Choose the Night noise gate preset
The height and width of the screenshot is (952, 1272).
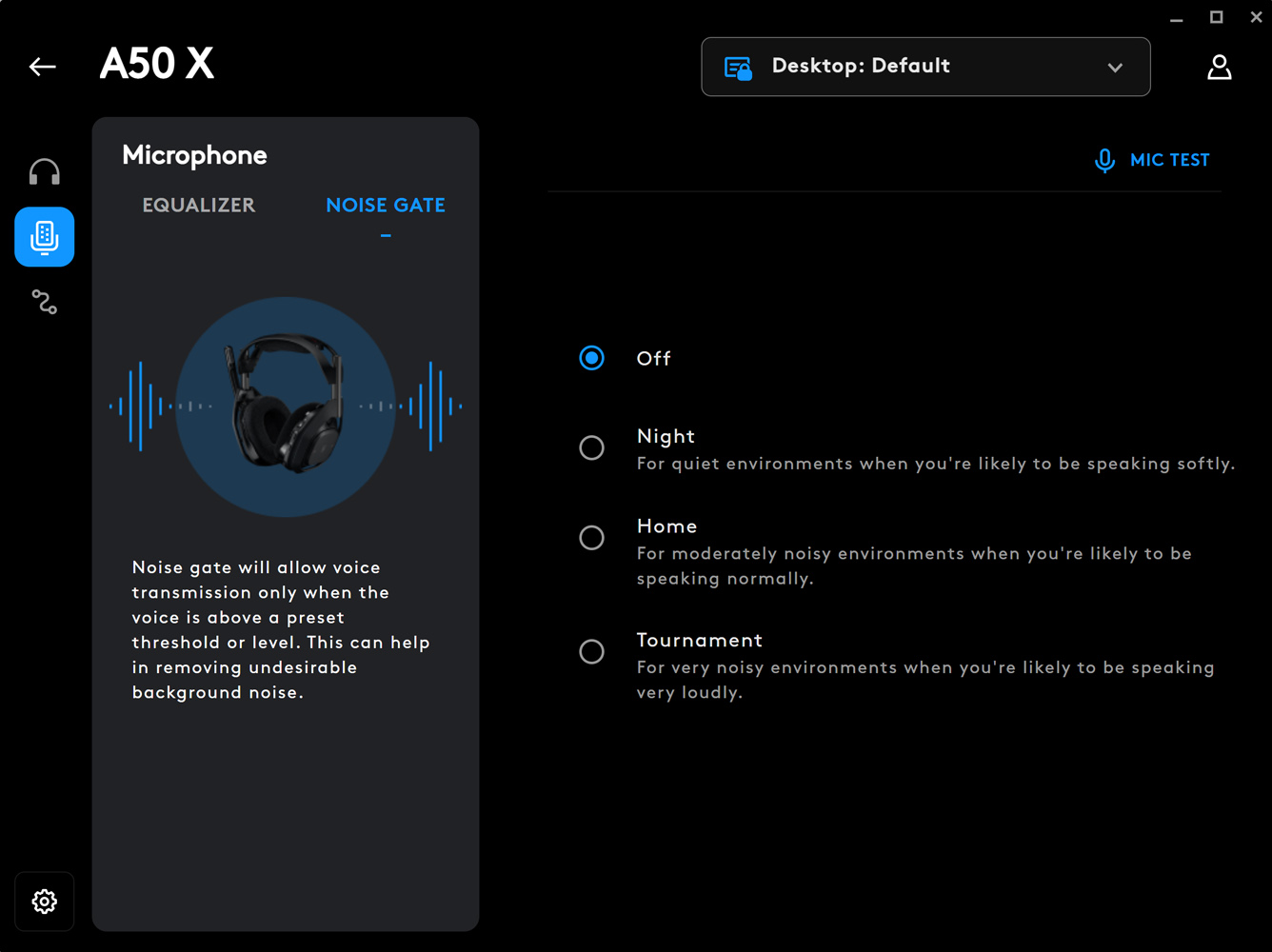[592, 447]
